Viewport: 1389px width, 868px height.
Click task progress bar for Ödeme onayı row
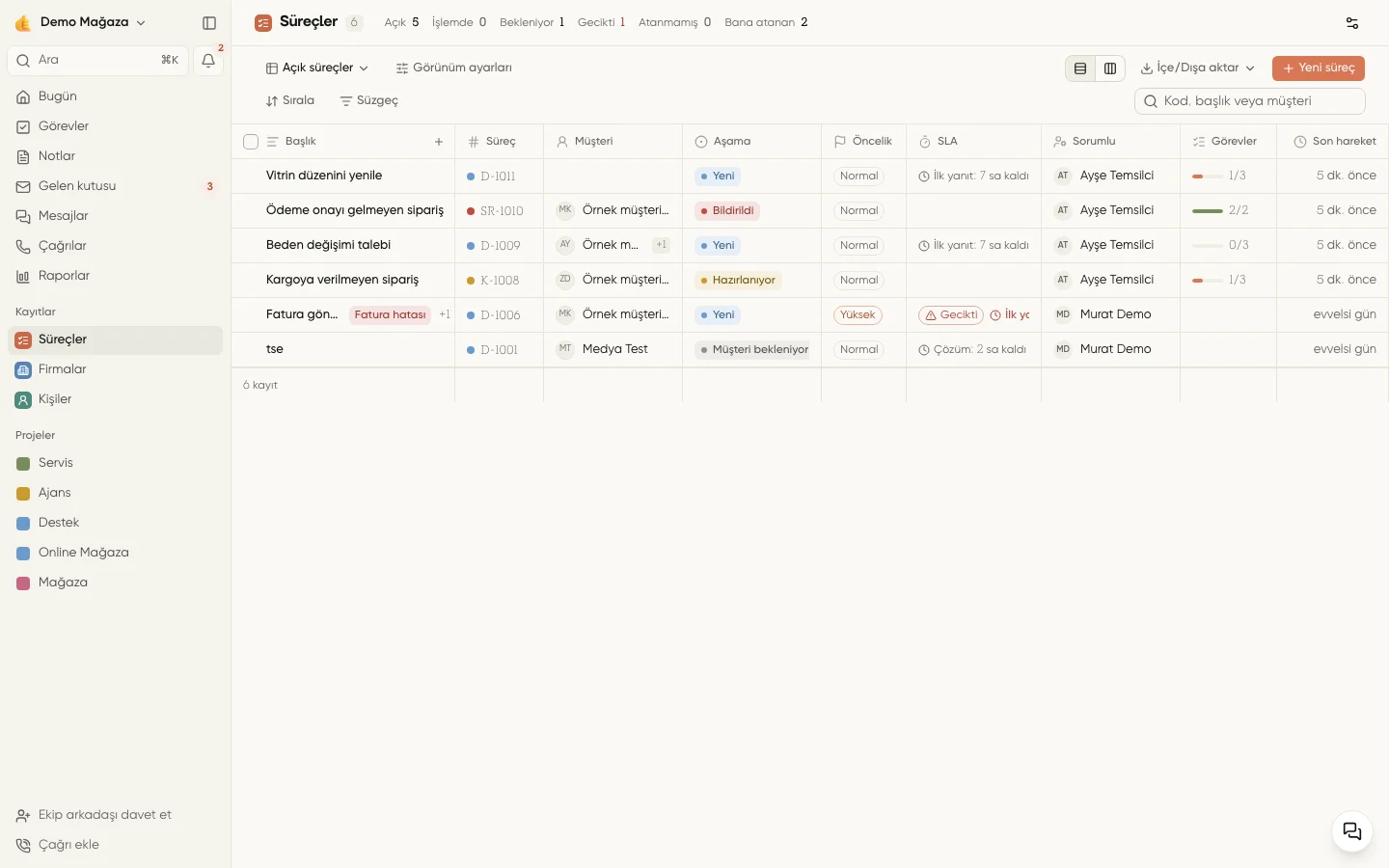coord(1208,211)
